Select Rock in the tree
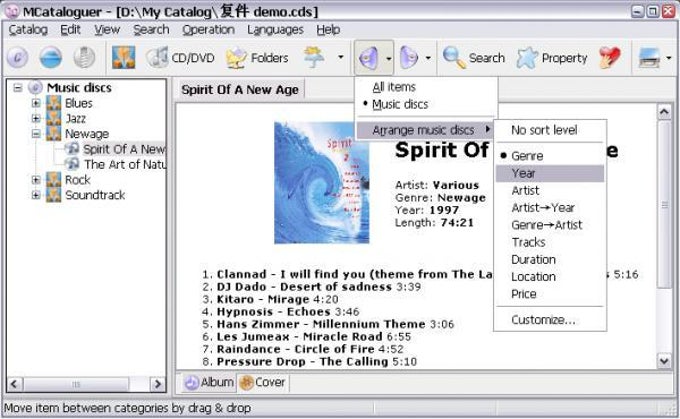Screen dimensions: 680x419 coord(78,180)
